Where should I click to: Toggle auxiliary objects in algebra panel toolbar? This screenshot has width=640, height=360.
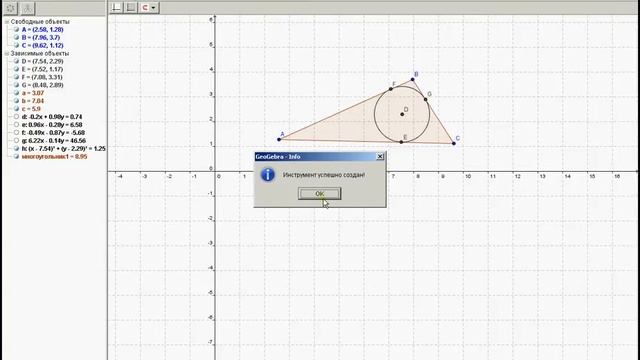(x=11, y=8)
